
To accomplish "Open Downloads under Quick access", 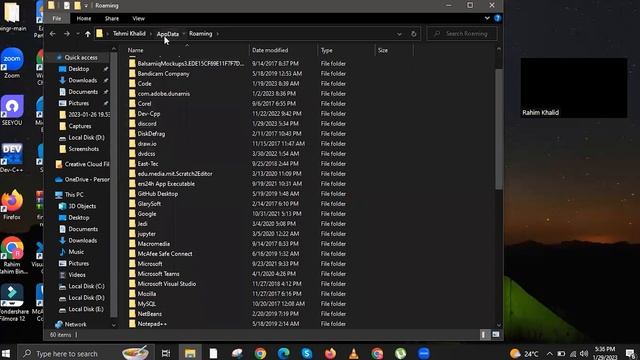I will tap(82, 80).
